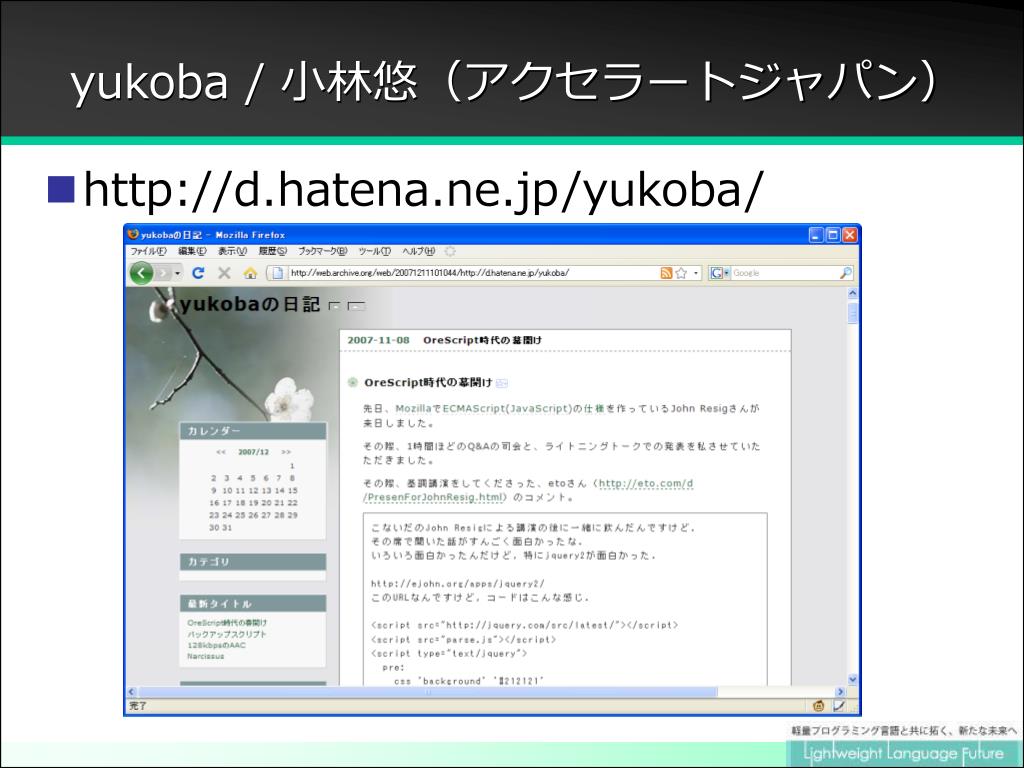Reload the page with the refresh icon
The image size is (1024, 768).
[199, 273]
